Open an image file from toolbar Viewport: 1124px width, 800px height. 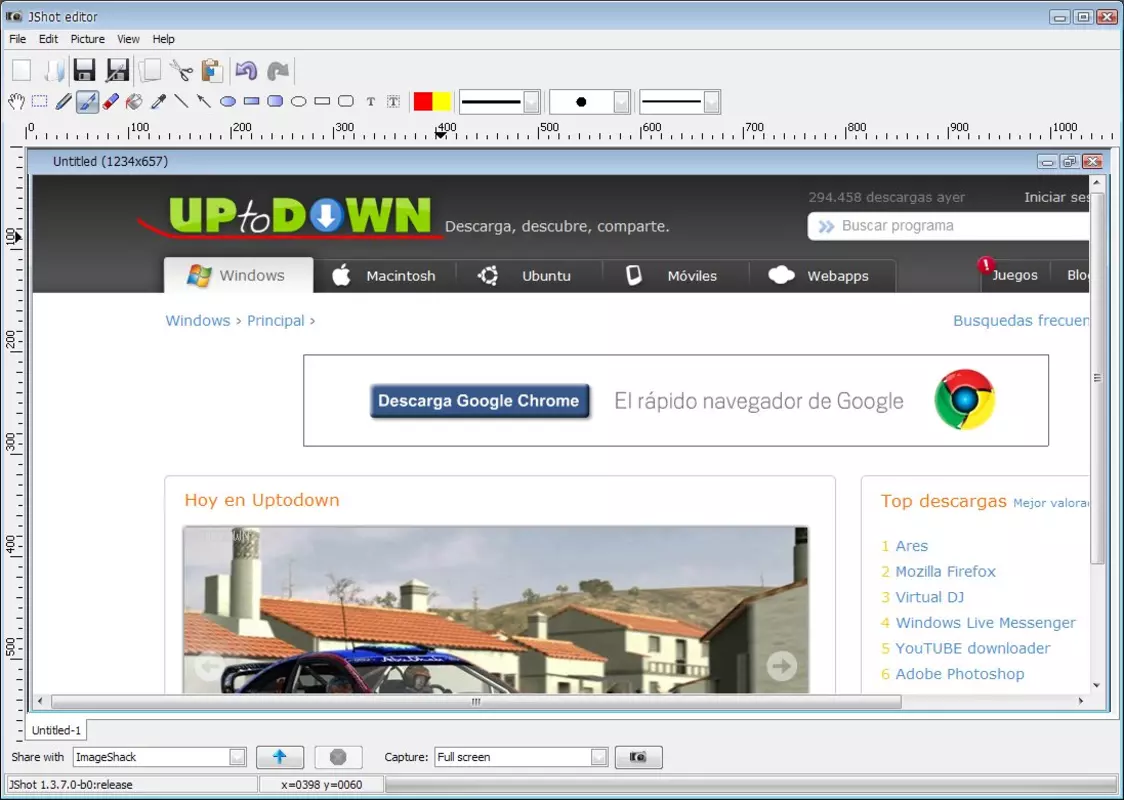tap(54, 70)
